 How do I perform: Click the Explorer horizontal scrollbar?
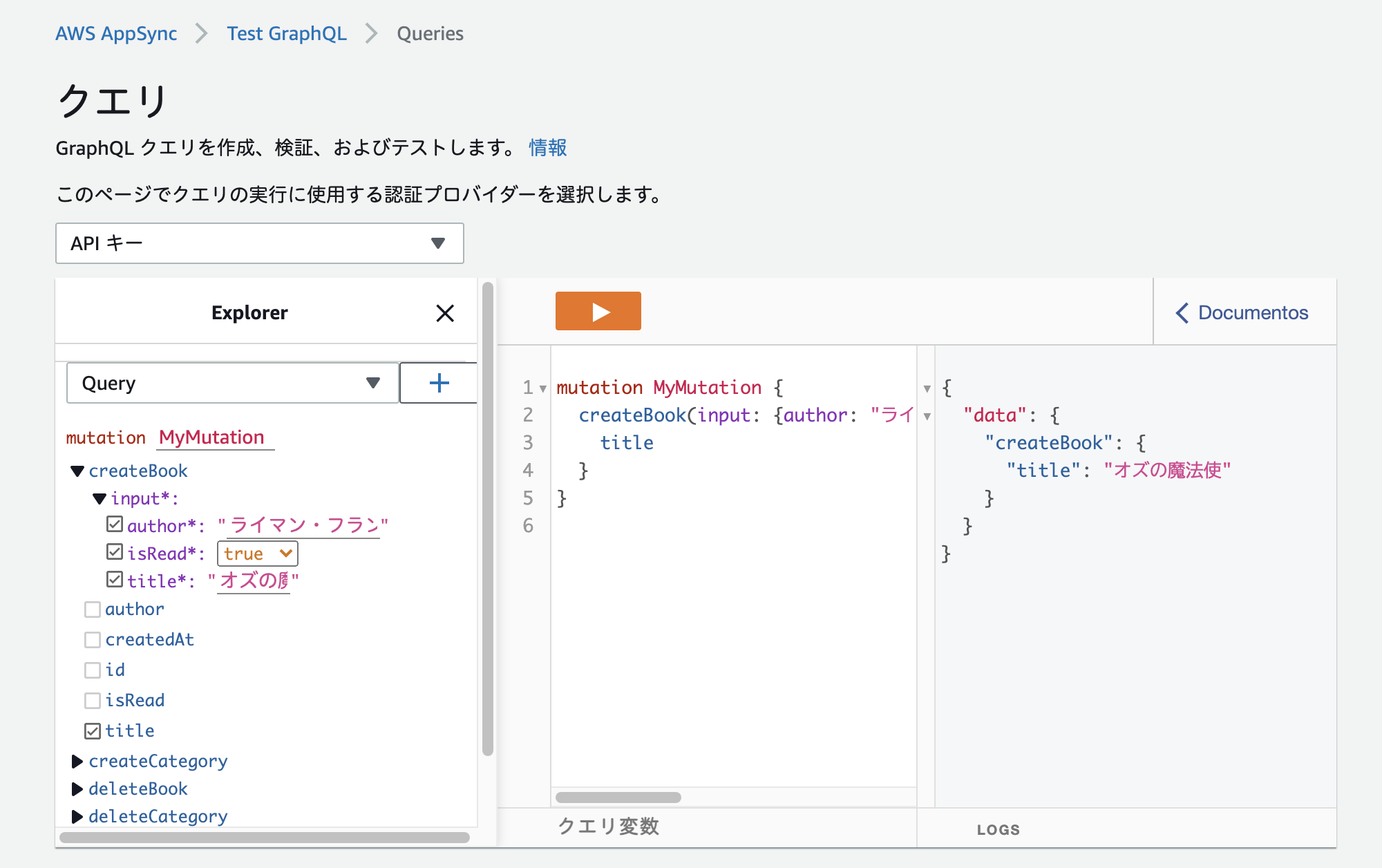tap(265, 838)
